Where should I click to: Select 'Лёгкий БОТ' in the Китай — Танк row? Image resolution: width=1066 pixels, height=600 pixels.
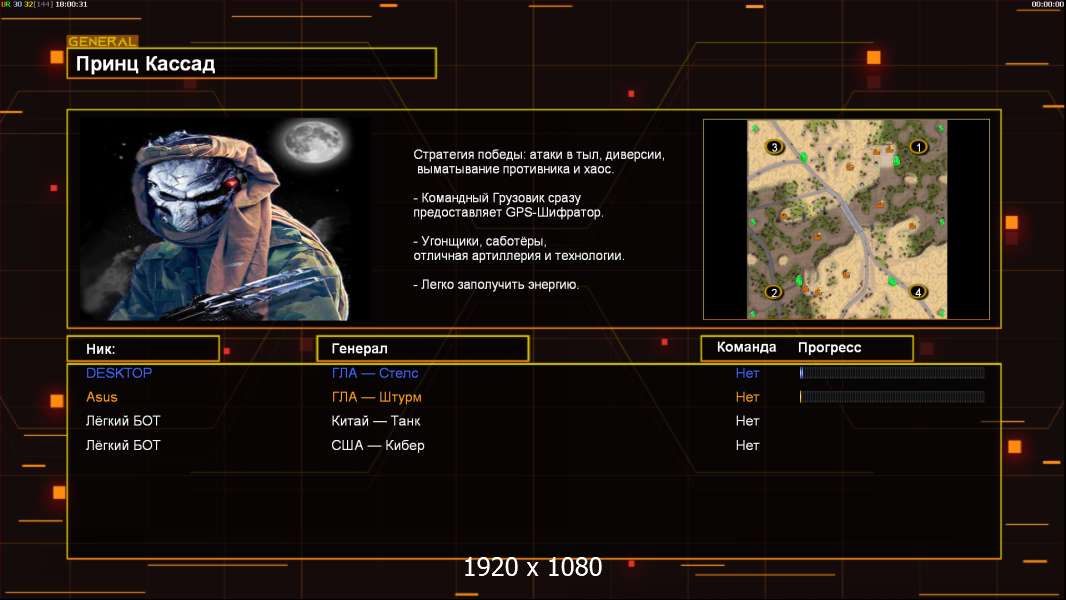click(x=123, y=421)
